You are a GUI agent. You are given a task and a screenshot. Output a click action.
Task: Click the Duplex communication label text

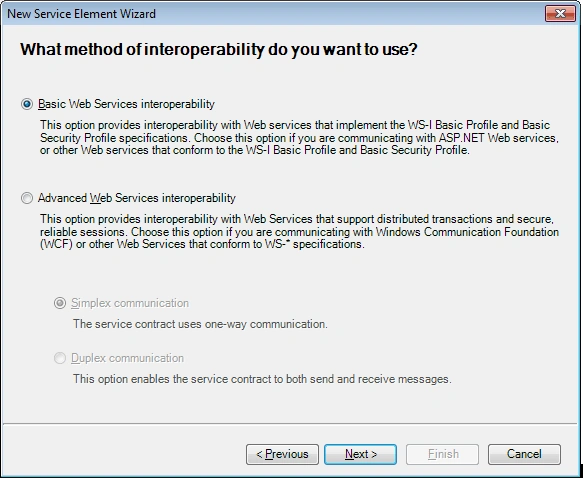point(127,358)
